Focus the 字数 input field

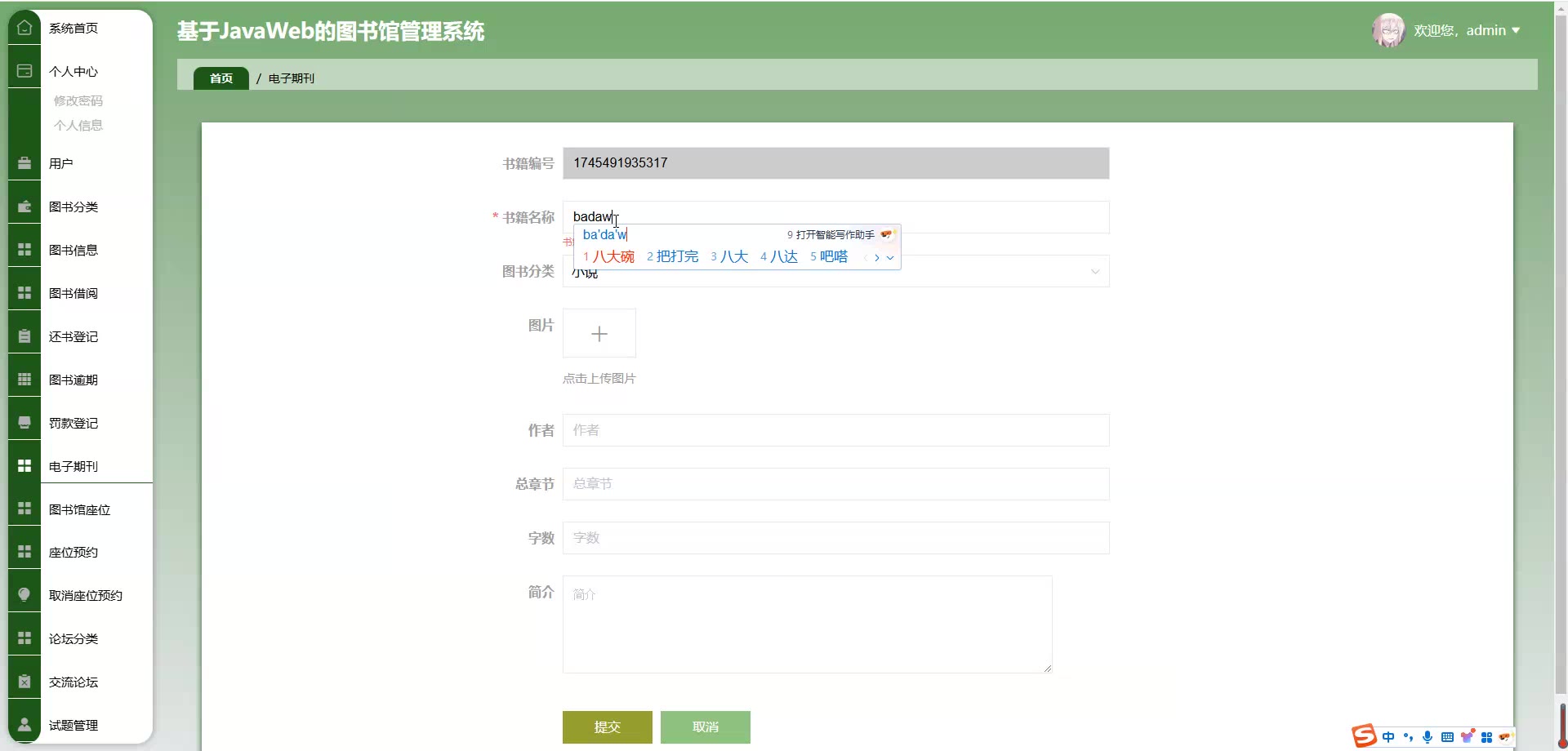(x=835, y=538)
